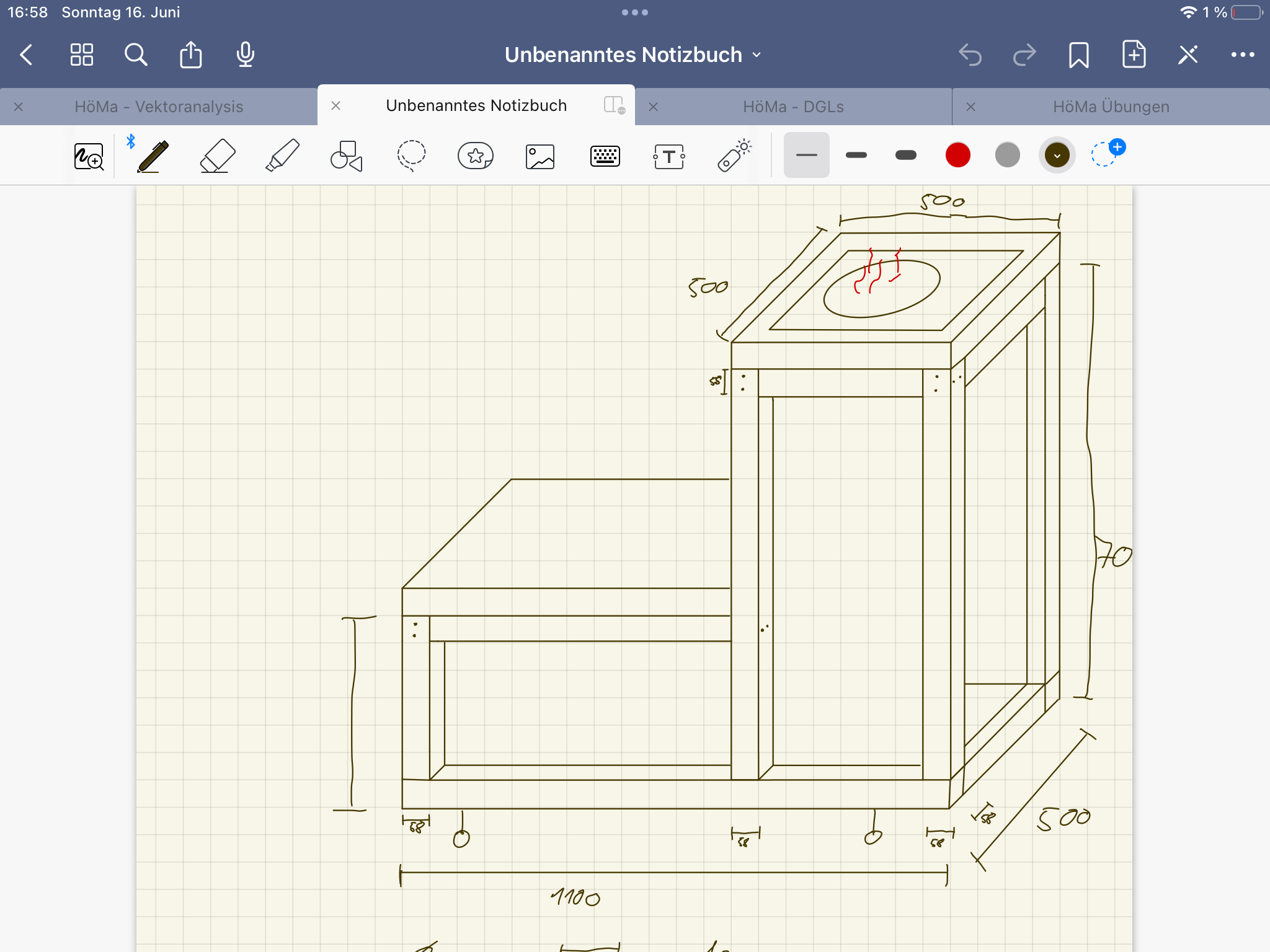Select the thinnest stroke width
1270x952 pixels.
point(806,155)
